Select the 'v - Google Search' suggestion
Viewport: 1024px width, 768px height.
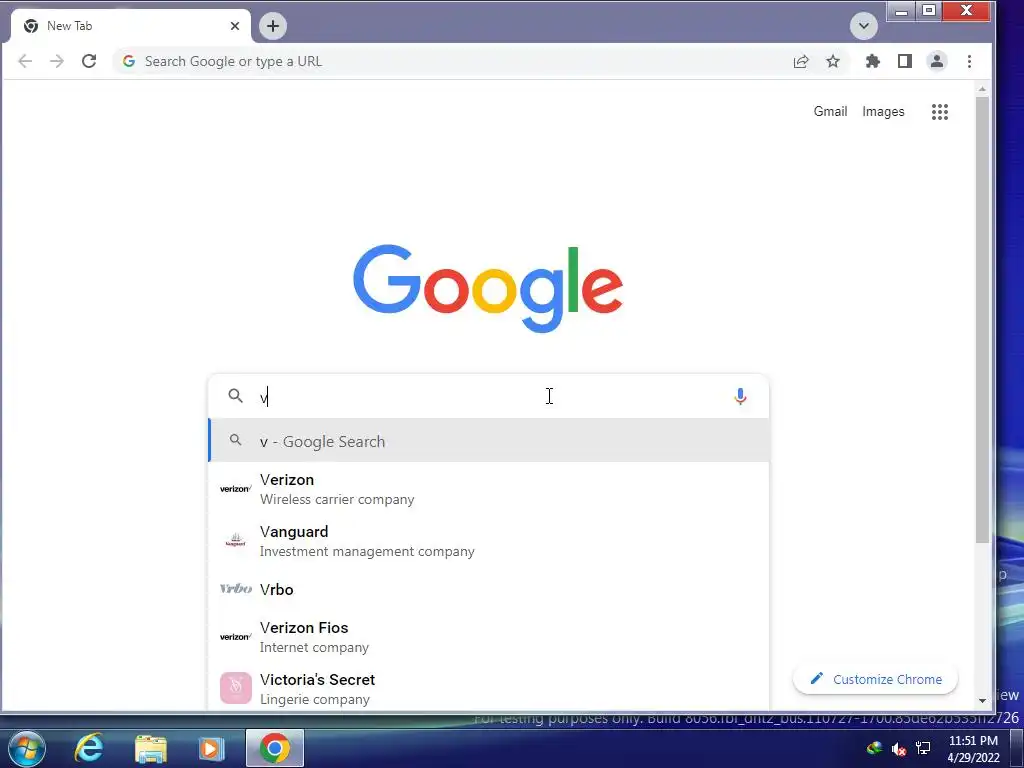488,441
